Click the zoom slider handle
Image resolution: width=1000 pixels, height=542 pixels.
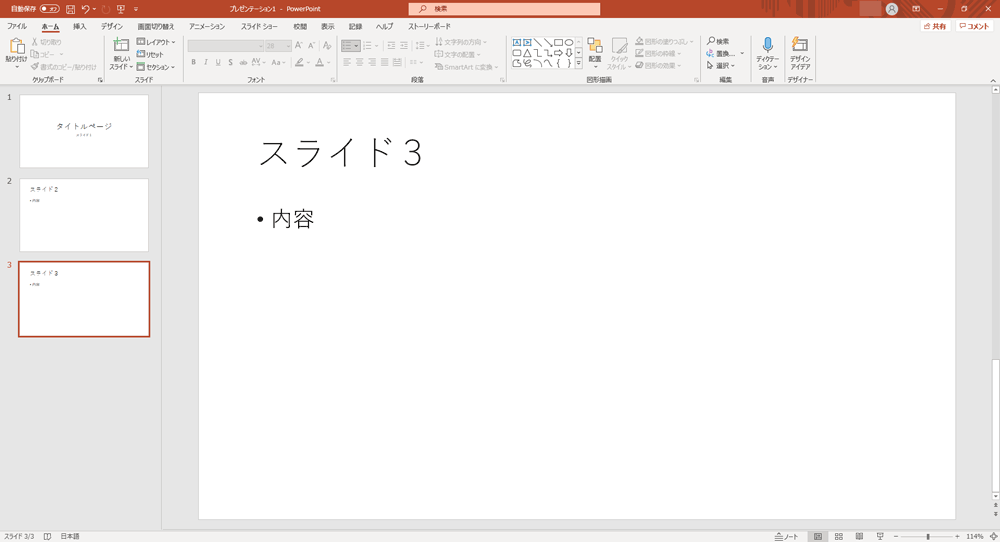(928, 536)
